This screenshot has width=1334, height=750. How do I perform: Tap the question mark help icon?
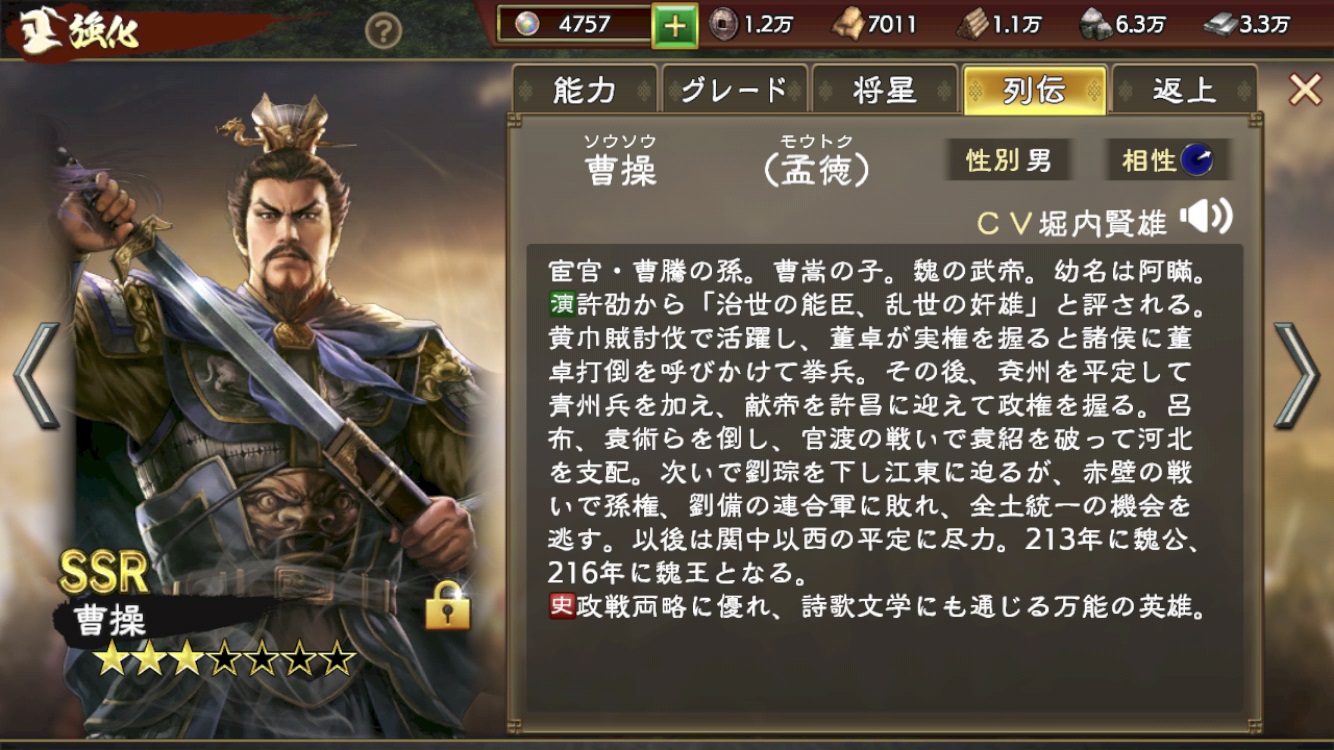coord(383,32)
